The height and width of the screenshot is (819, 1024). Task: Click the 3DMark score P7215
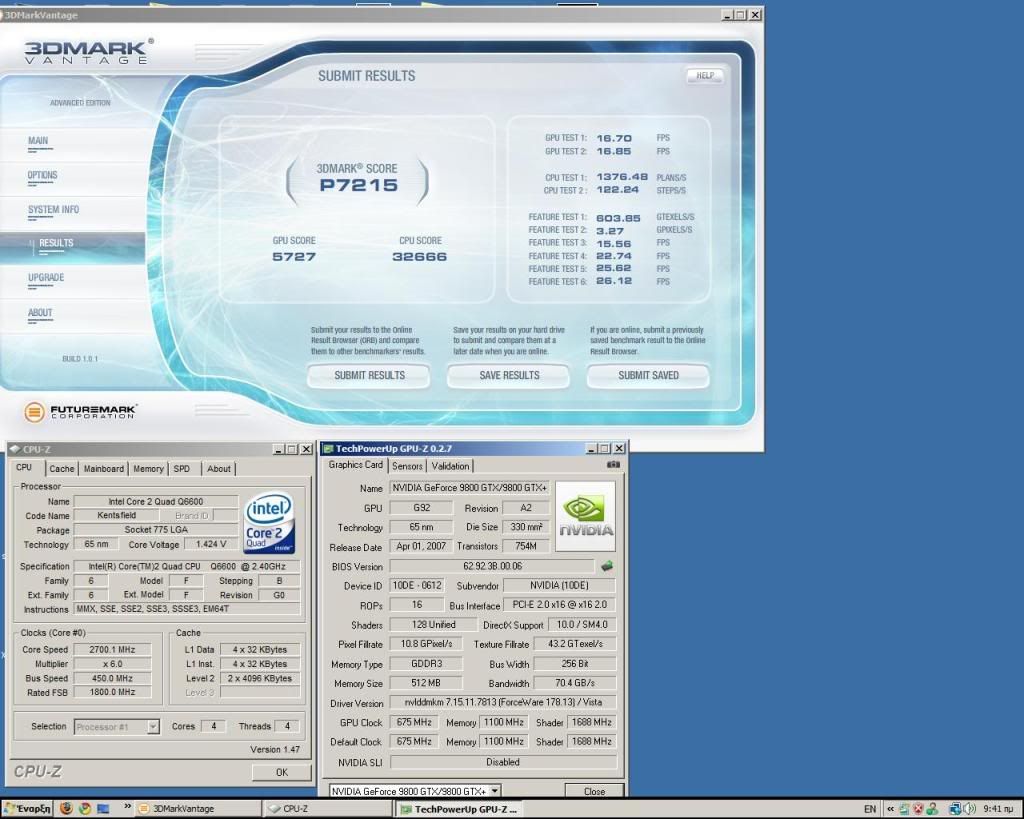(359, 185)
